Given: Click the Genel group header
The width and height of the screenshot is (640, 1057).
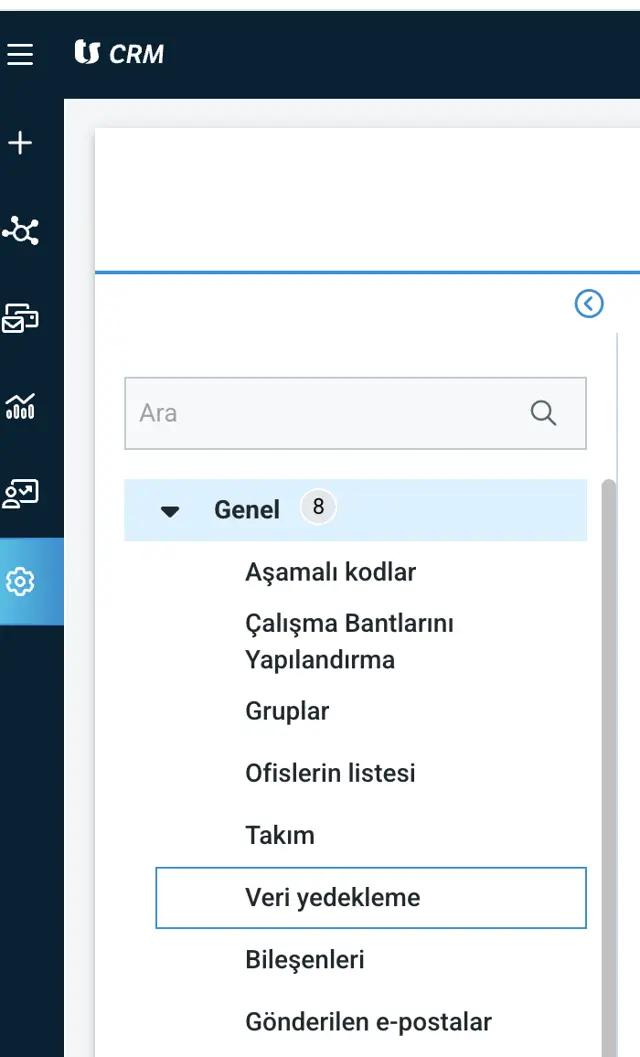Looking at the screenshot, I should pos(355,510).
